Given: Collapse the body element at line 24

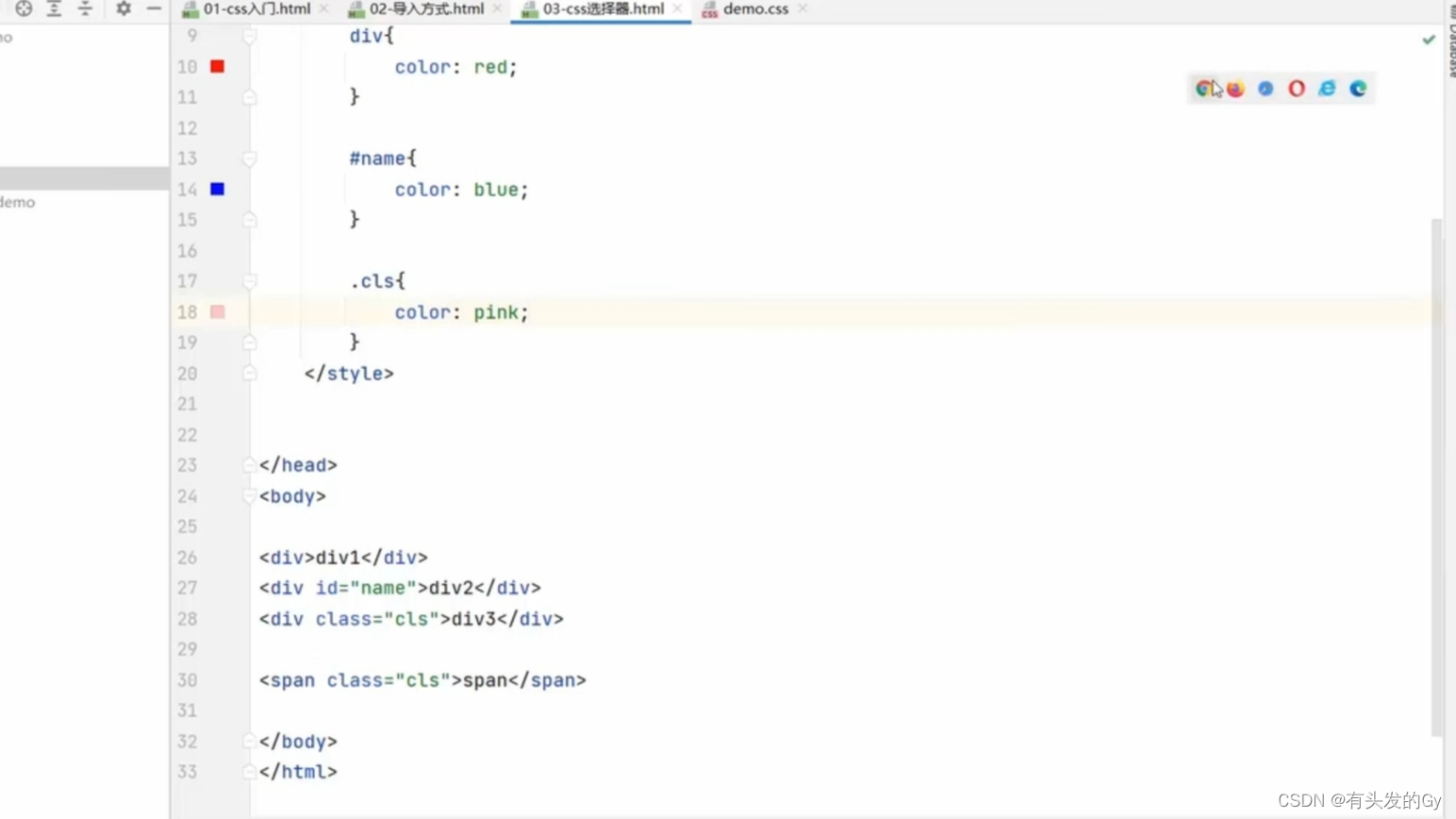Looking at the screenshot, I should point(249,496).
